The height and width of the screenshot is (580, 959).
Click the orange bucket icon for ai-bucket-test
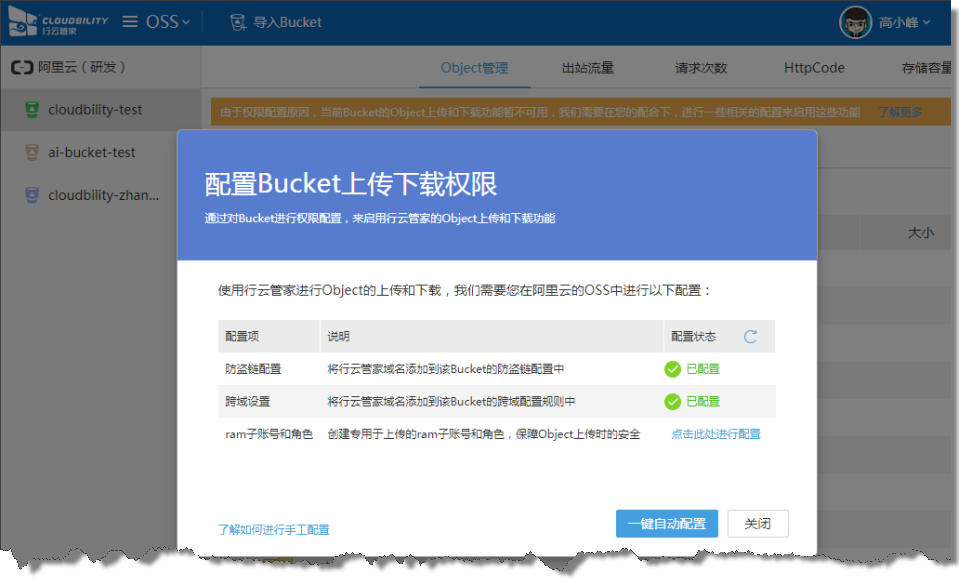coord(32,152)
